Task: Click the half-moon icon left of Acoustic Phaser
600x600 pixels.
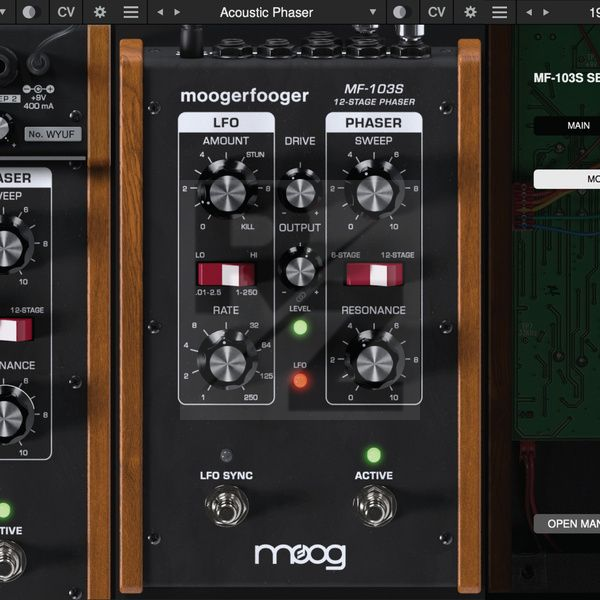Action: coord(29,12)
